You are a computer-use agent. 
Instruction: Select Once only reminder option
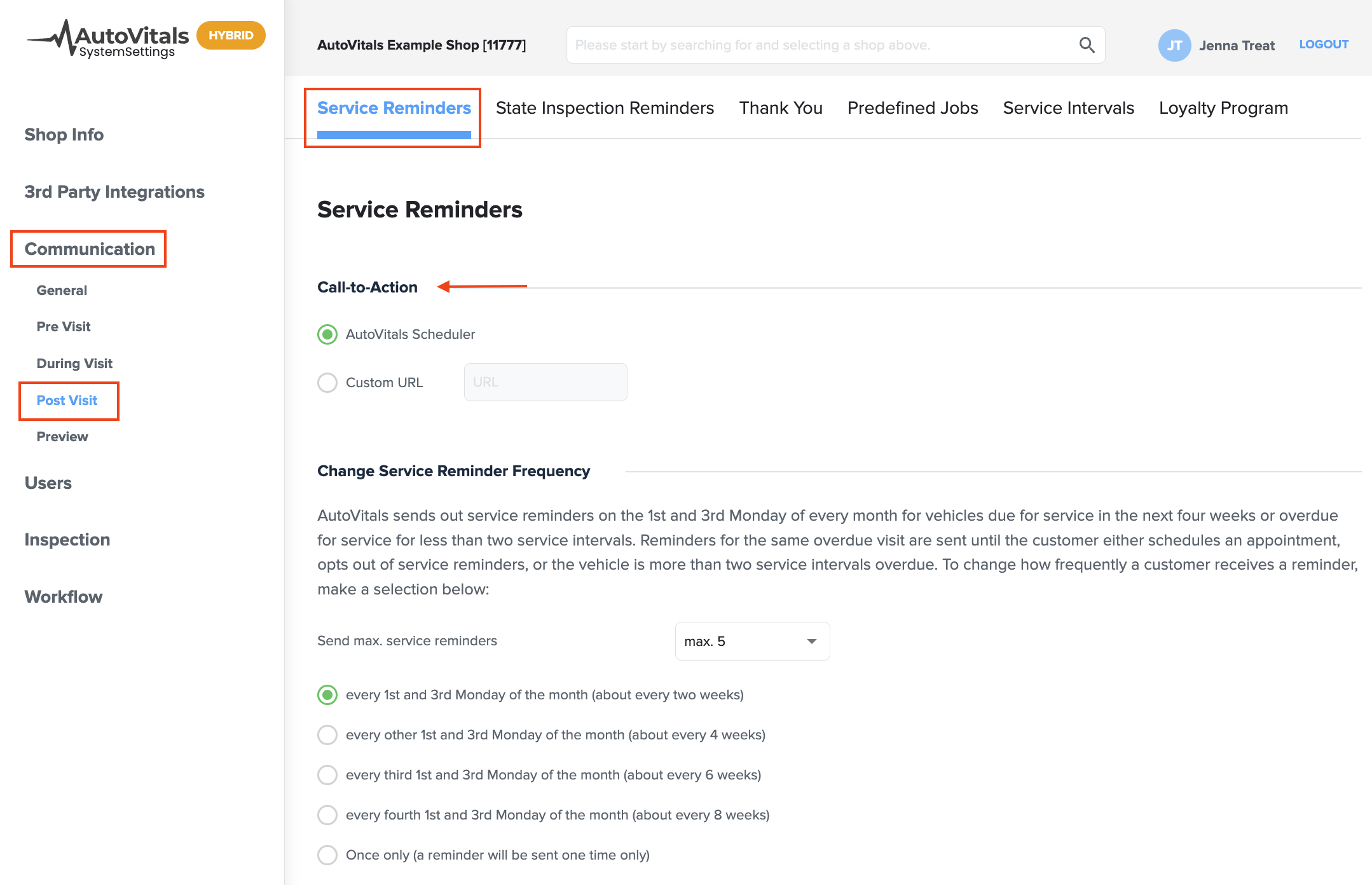(x=327, y=855)
